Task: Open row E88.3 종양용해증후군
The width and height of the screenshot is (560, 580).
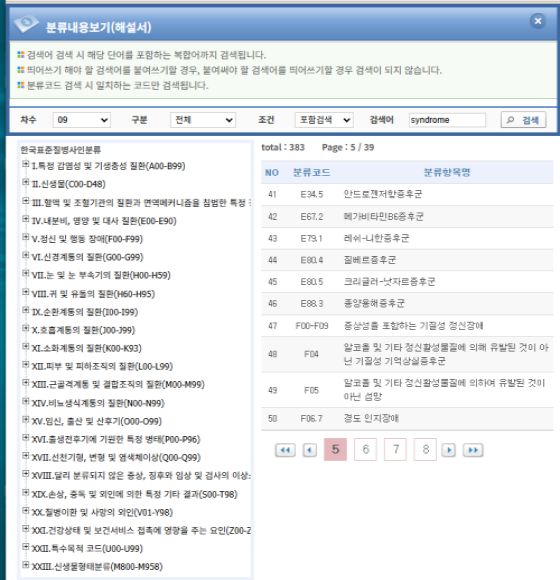Action: 407,304
